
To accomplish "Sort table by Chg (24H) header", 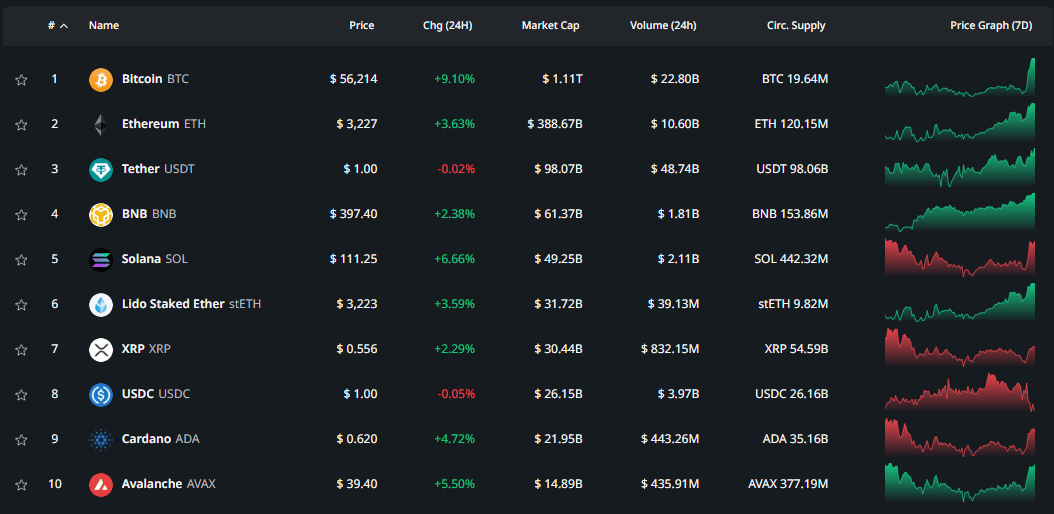I will coord(448,26).
